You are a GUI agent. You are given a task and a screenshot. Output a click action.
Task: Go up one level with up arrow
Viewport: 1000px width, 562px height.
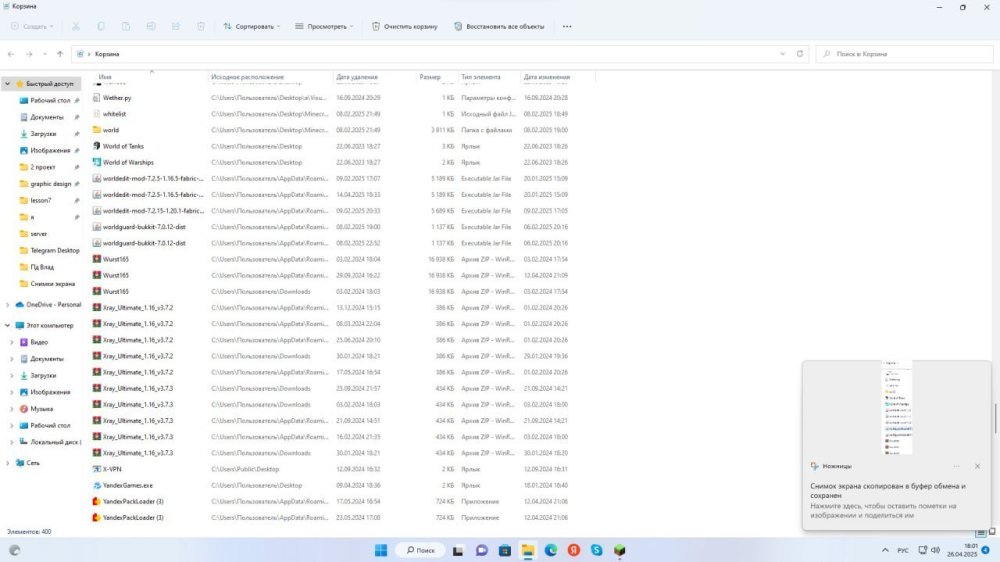pyautogui.click(x=60, y=54)
